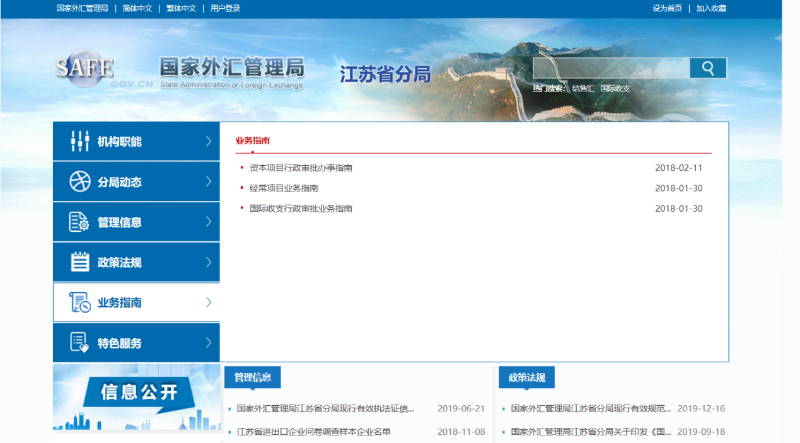Click 用户登录 in top bar
Image resolution: width=800 pixels, height=443 pixels.
tap(226, 8)
